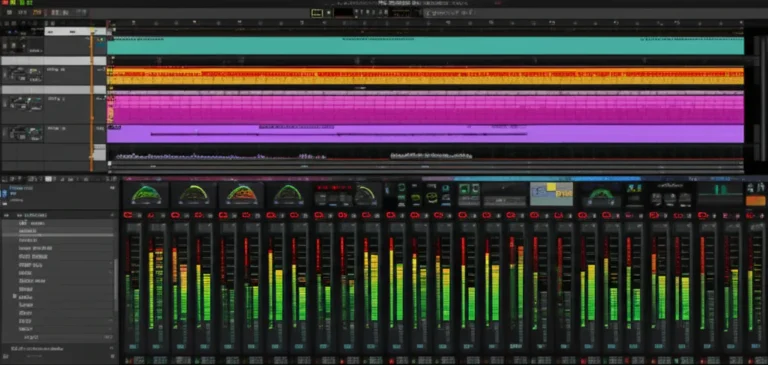This screenshot has width=768, height=365.
Task: Select the teal clip on the top track
Action: click(x=425, y=46)
